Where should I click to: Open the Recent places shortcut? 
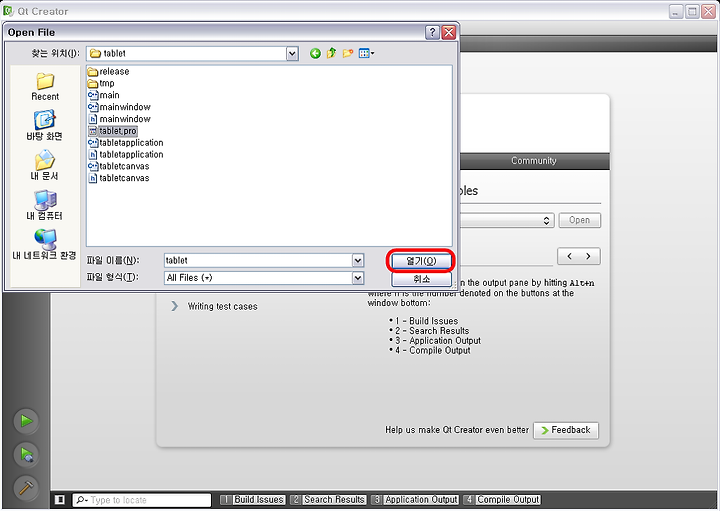45,87
